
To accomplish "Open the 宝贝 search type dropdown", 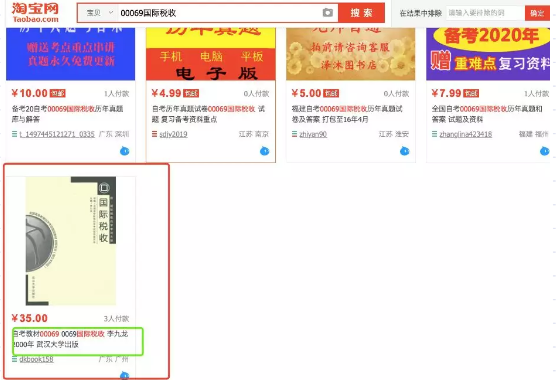I will (100, 13).
